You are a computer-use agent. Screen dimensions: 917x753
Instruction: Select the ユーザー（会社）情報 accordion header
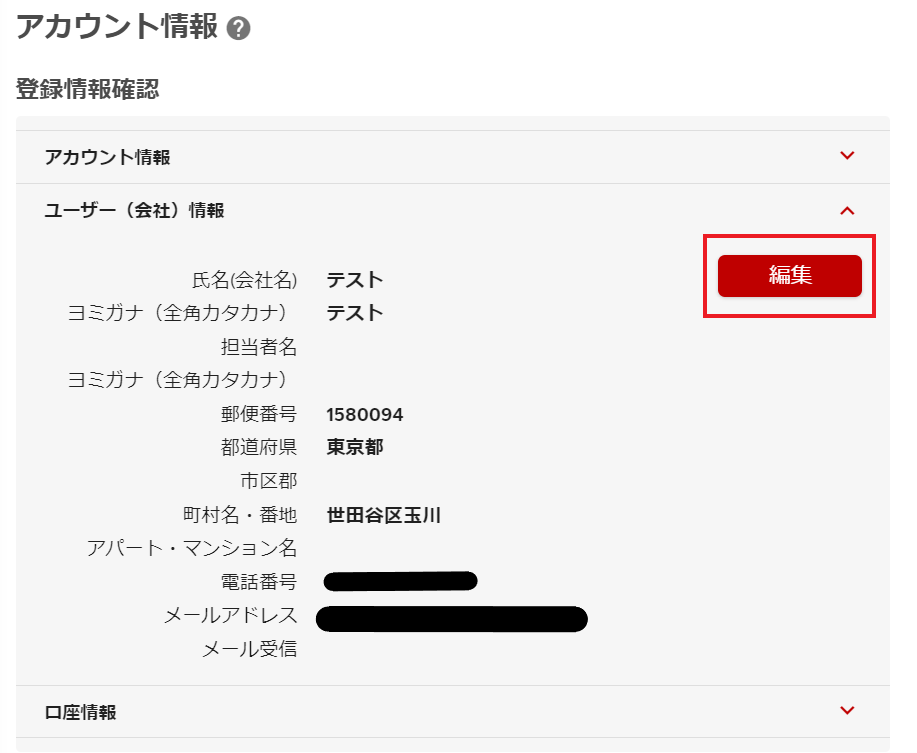[x=135, y=210]
